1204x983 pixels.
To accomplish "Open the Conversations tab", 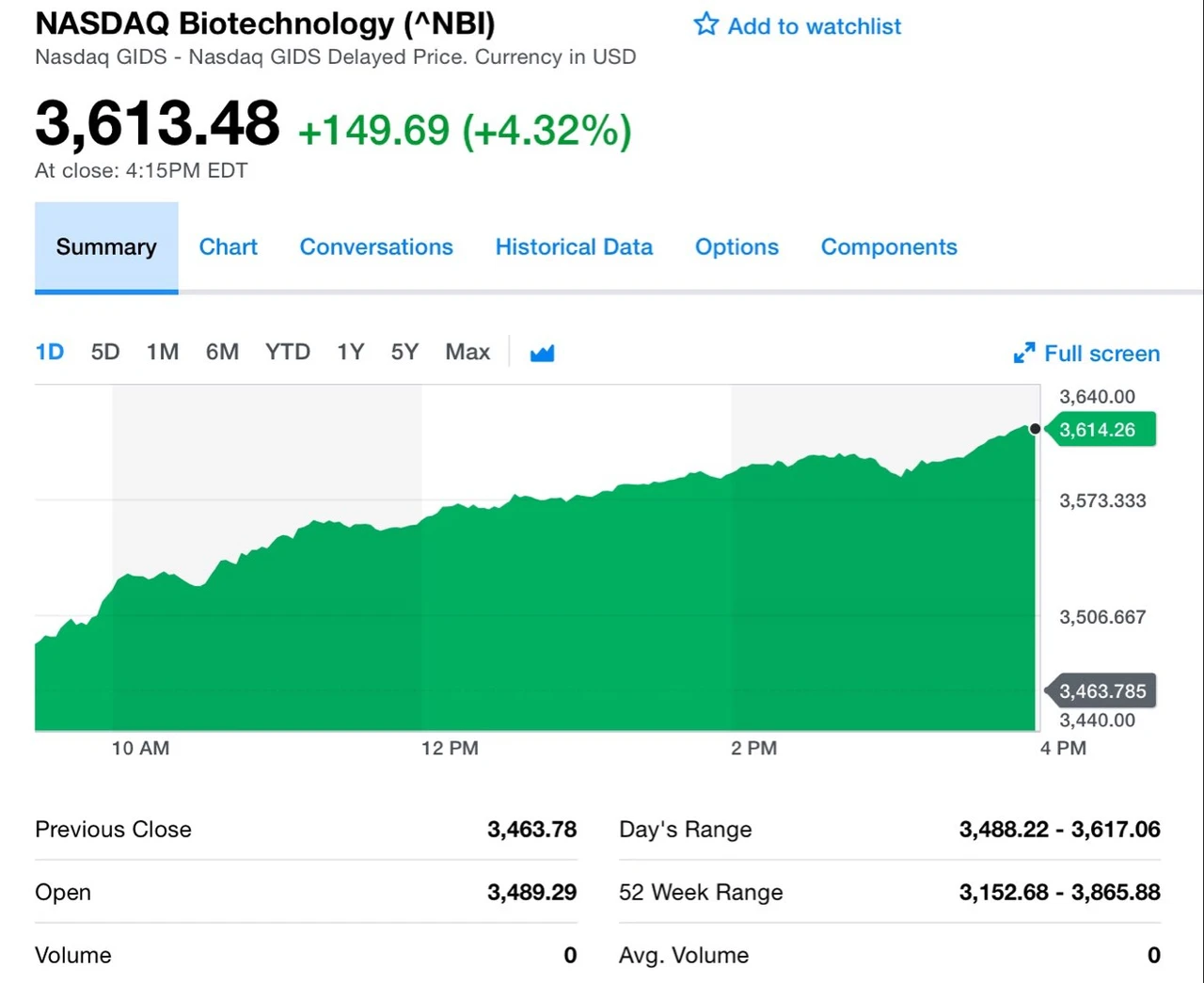I will [376, 246].
